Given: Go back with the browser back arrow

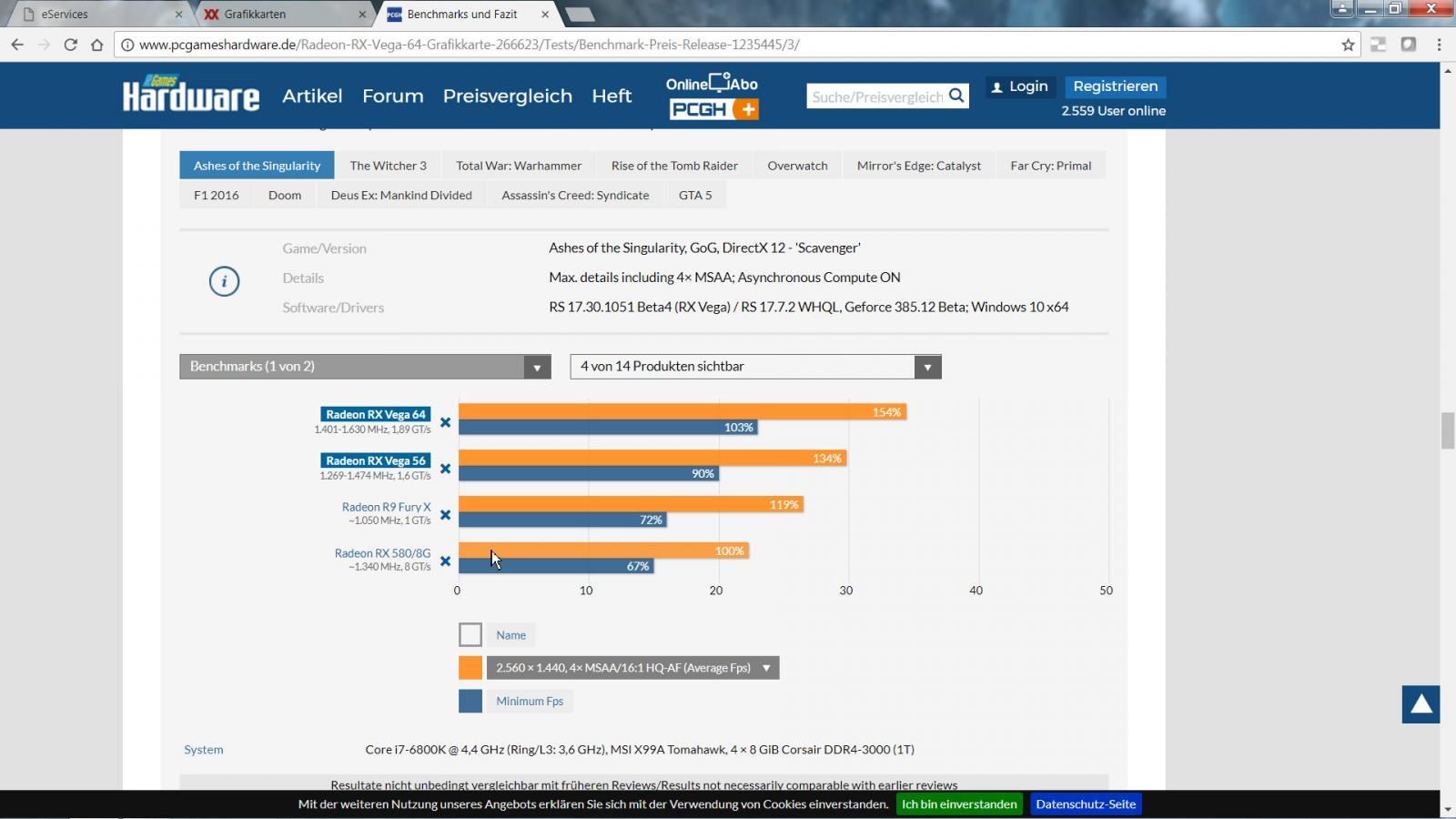Looking at the screenshot, I should coord(17,45).
